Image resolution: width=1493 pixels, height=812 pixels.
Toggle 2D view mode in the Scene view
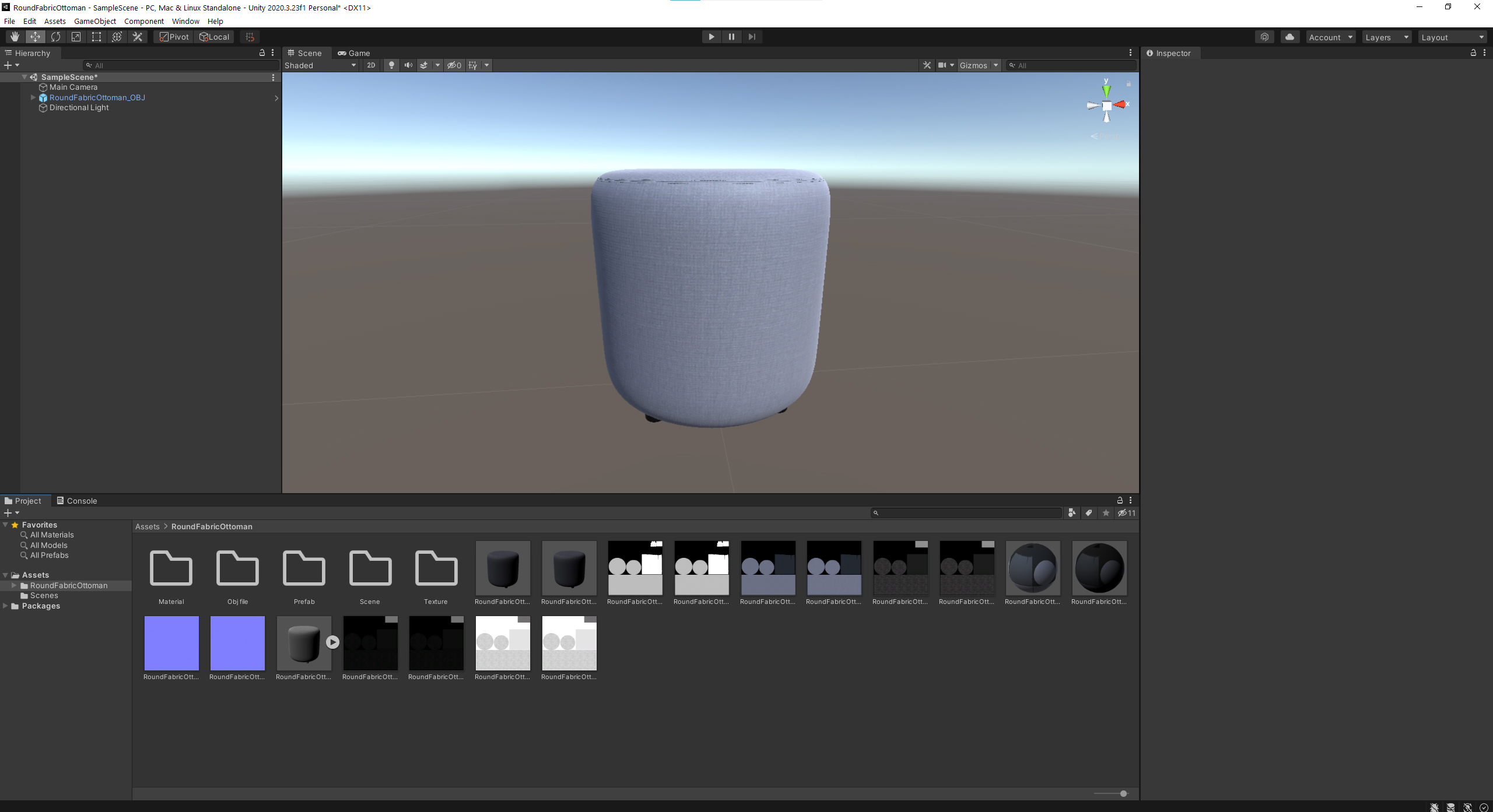point(371,65)
